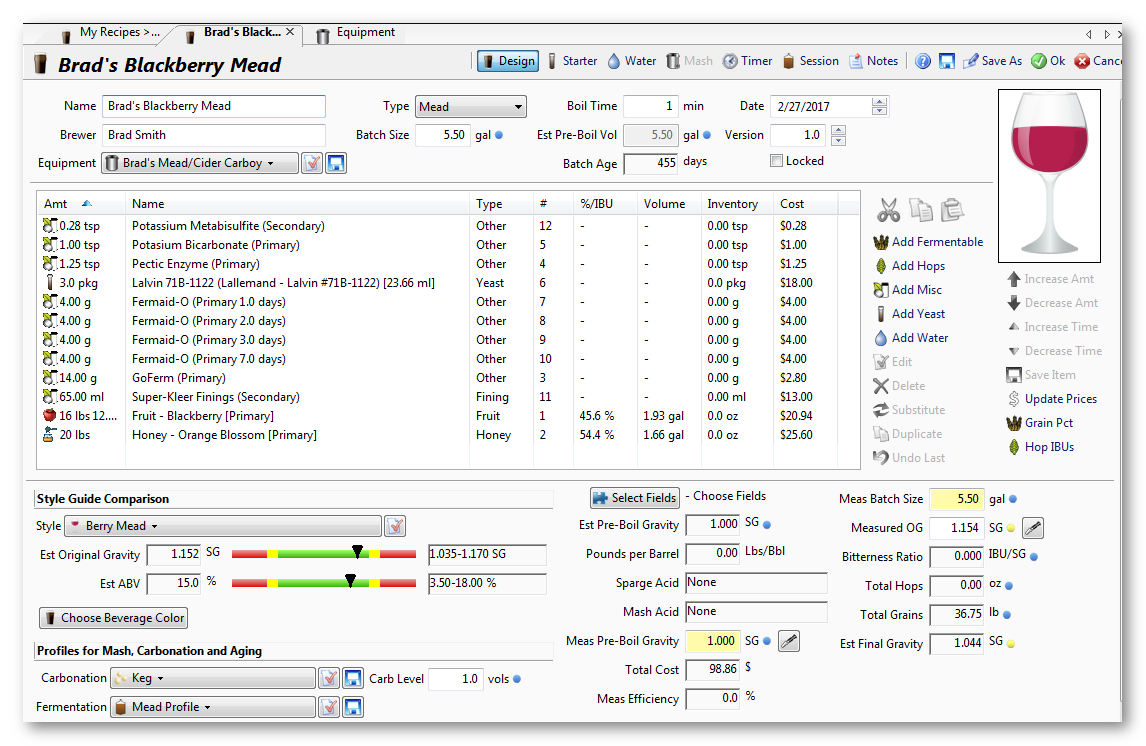
Task: Open the Measured OG hydrometer tool icon
Action: click(1033, 528)
